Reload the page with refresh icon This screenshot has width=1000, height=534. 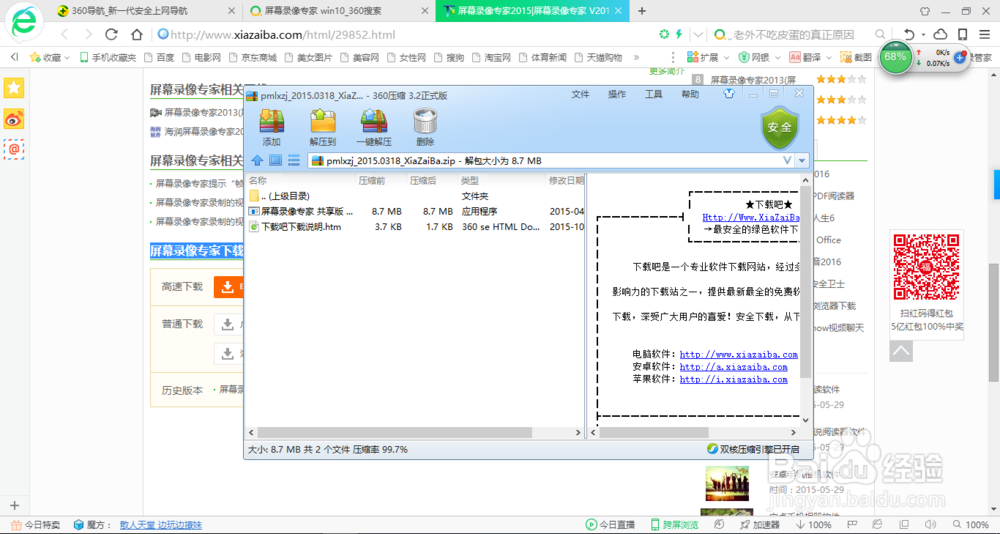112,34
